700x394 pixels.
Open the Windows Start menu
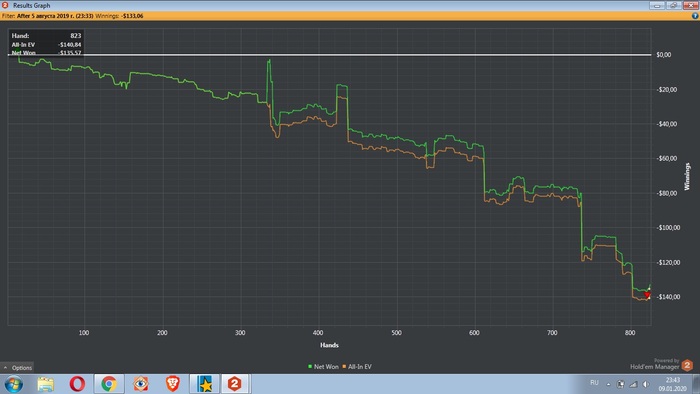point(13,384)
